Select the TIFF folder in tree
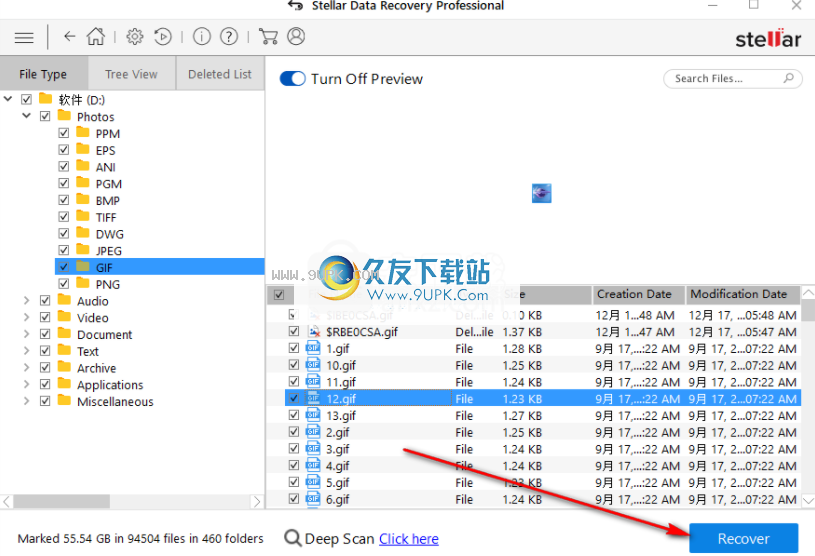Image resolution: width=815 pixels, height=556 pixels. pyautogui.click(x=106, y=217)
